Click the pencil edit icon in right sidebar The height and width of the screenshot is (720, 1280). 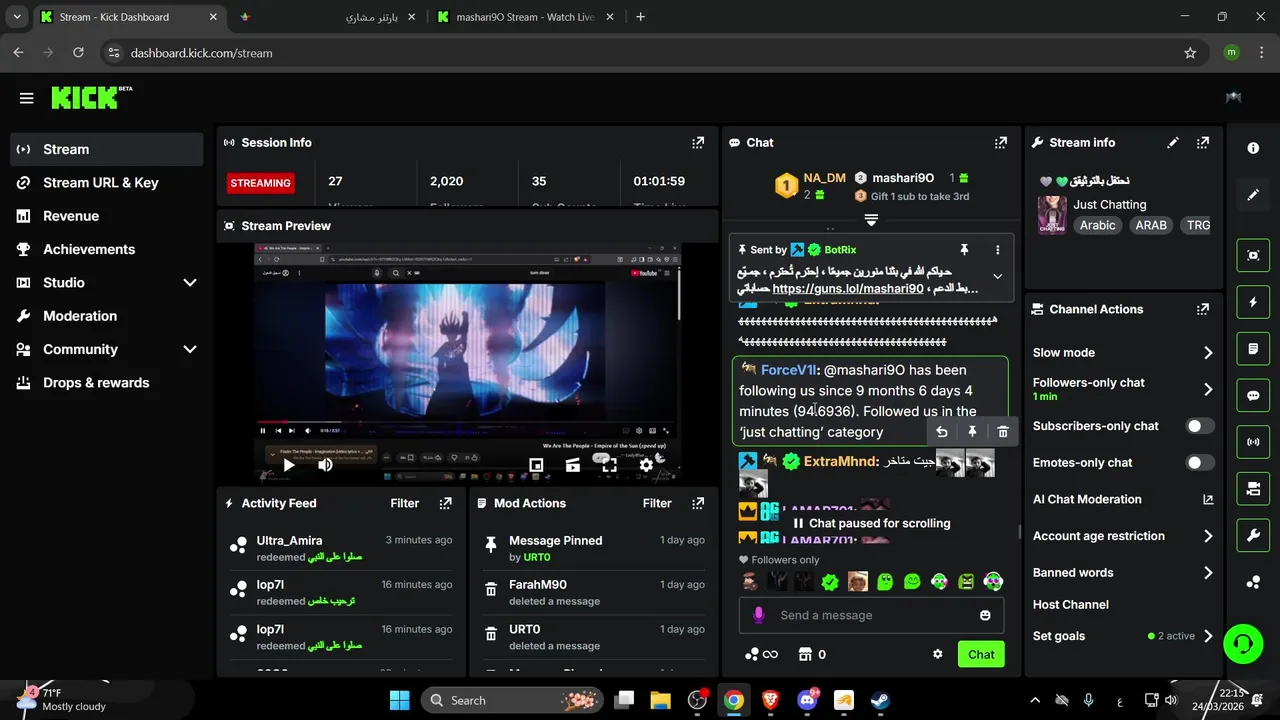point(1253,195)
